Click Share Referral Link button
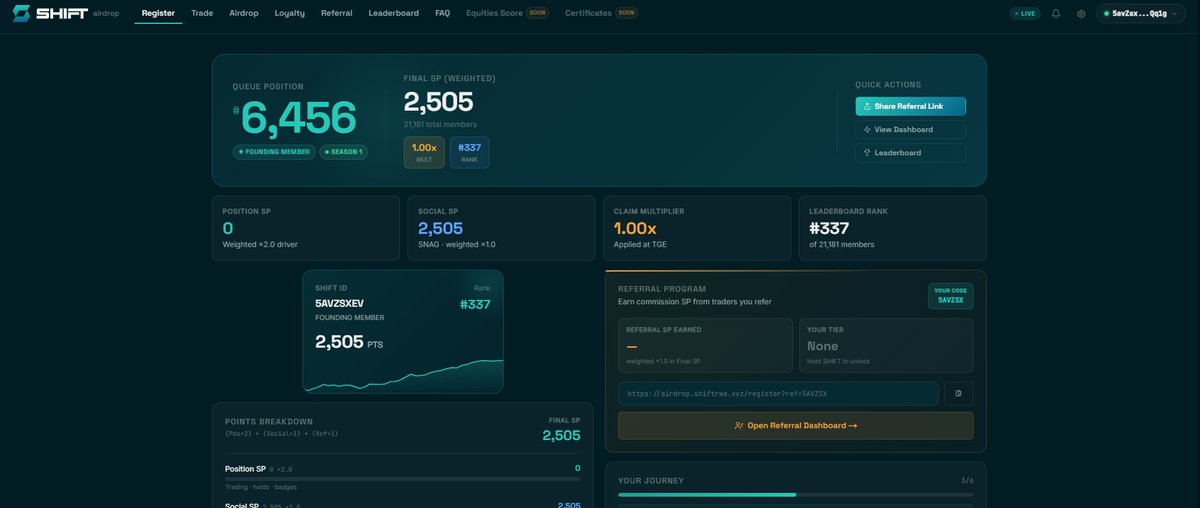Image resolution: width=1200 pixels, height=508 pixels. click(x=910, y=106)
